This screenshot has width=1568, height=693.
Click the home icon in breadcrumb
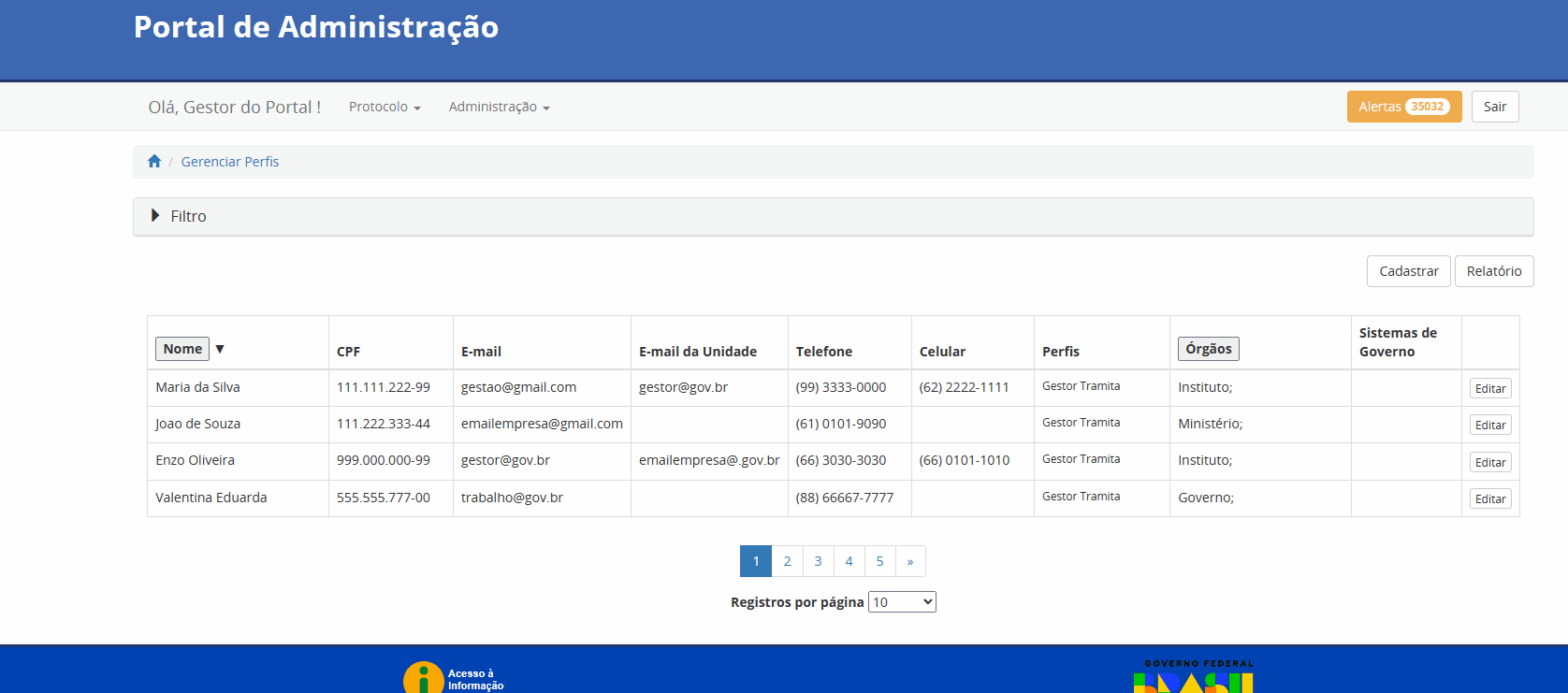coord(154,161)
